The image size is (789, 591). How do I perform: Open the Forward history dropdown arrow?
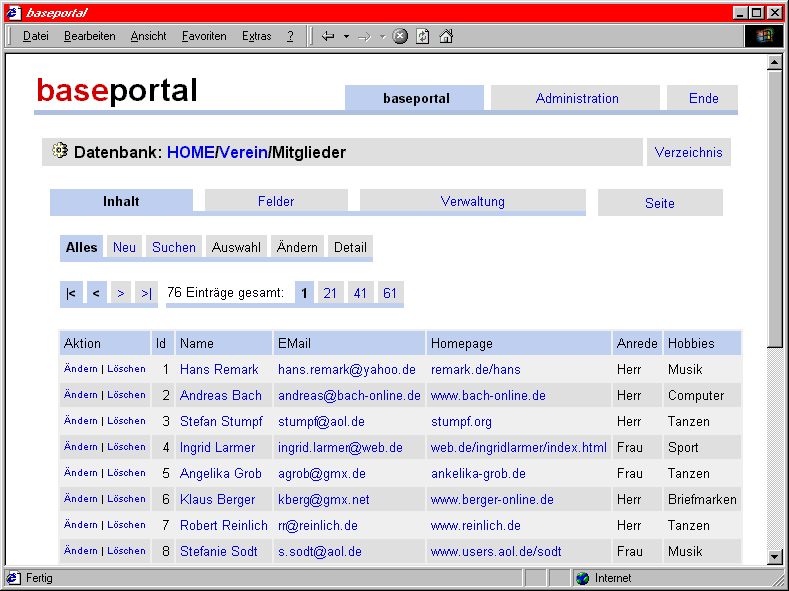click(x=382, y=36)
